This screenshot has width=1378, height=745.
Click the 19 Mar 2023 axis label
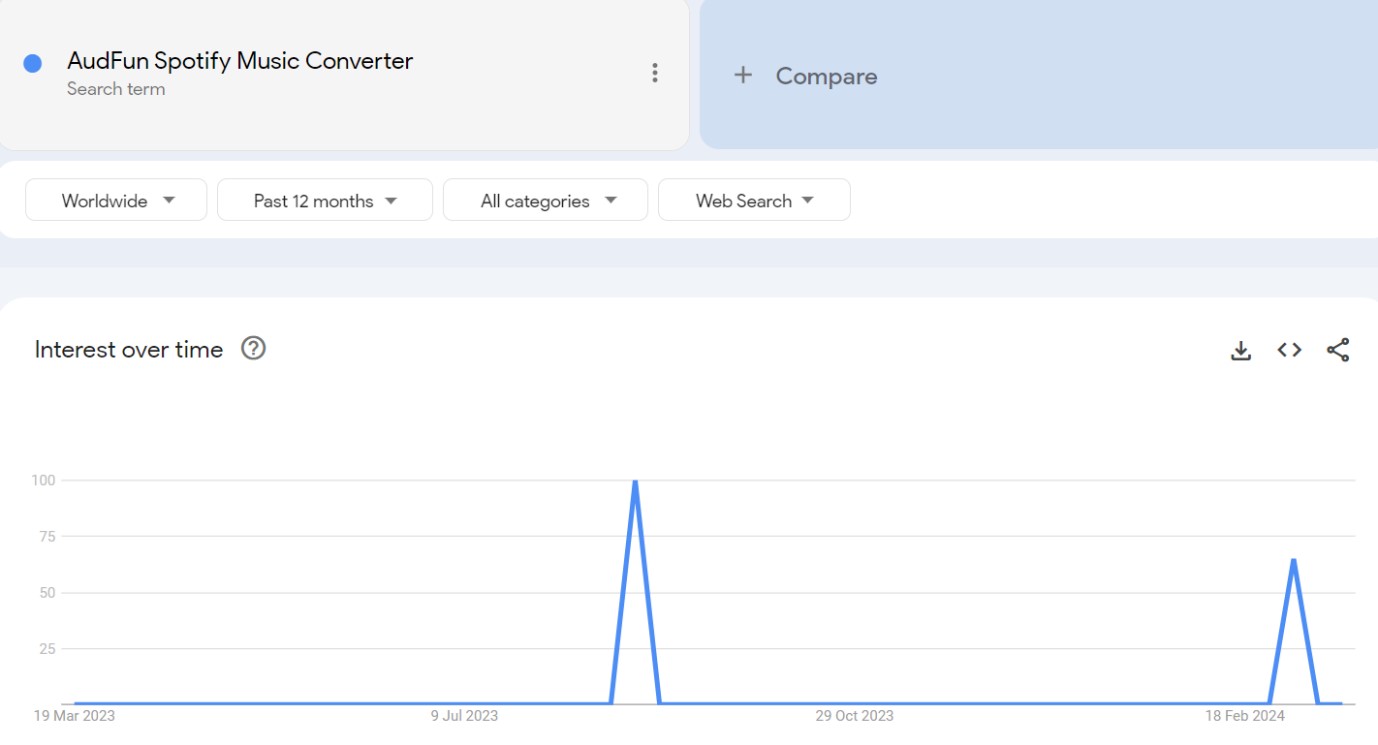(75, 716)
